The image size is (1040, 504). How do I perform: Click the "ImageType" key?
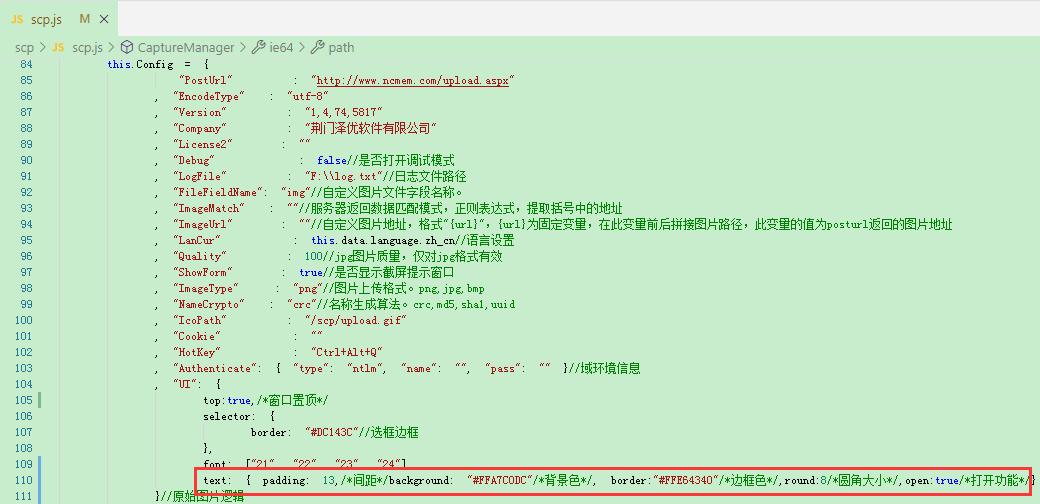(x=206, y=287)
